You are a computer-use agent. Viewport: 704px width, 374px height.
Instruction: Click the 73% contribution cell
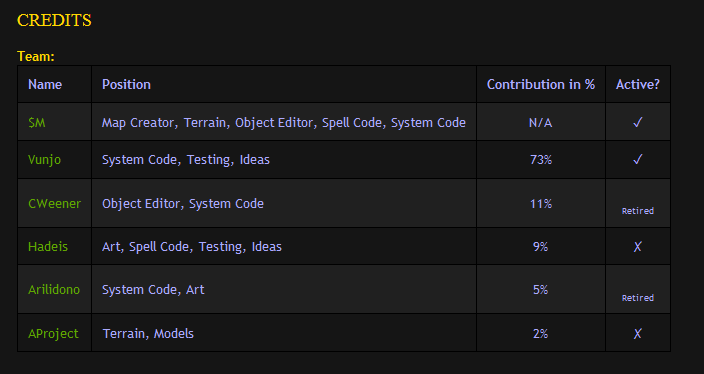(541, 160)
